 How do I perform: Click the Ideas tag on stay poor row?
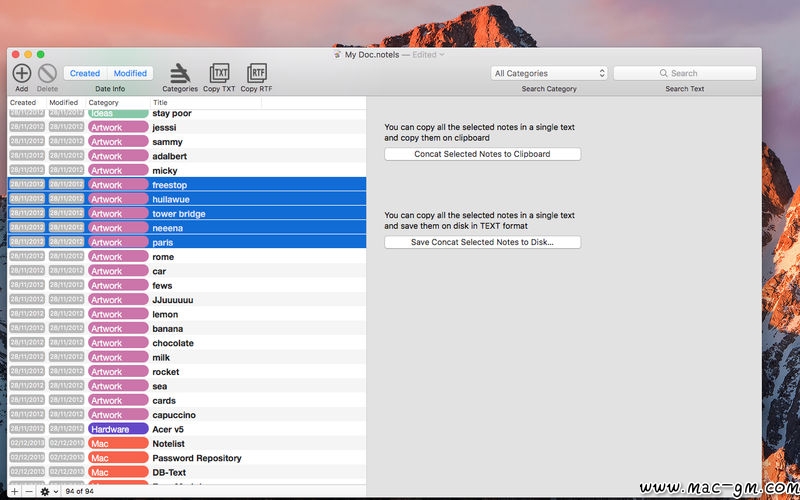(118, 113)
